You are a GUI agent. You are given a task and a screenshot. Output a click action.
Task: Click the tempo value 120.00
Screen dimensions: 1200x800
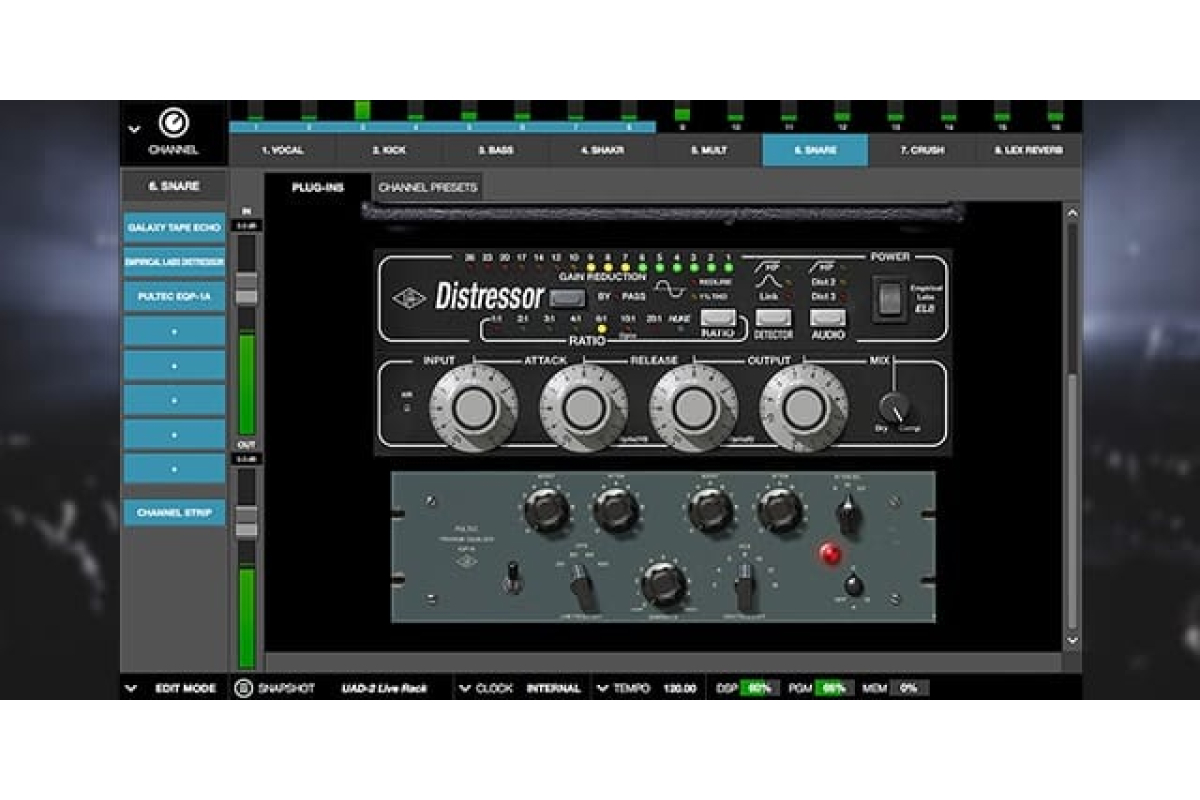coord(680,688)
